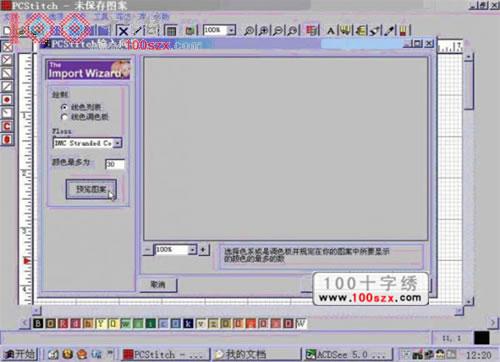500x362 pixels.
Task: Pick the dark green i swatch in palette
Action: 150,323
